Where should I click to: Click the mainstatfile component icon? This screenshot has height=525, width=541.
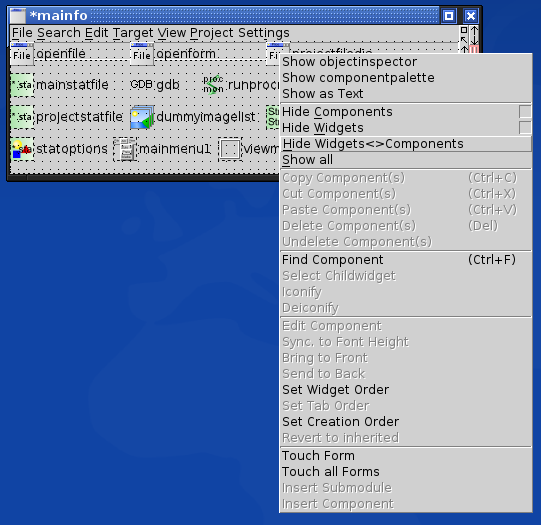pos(22,85)
